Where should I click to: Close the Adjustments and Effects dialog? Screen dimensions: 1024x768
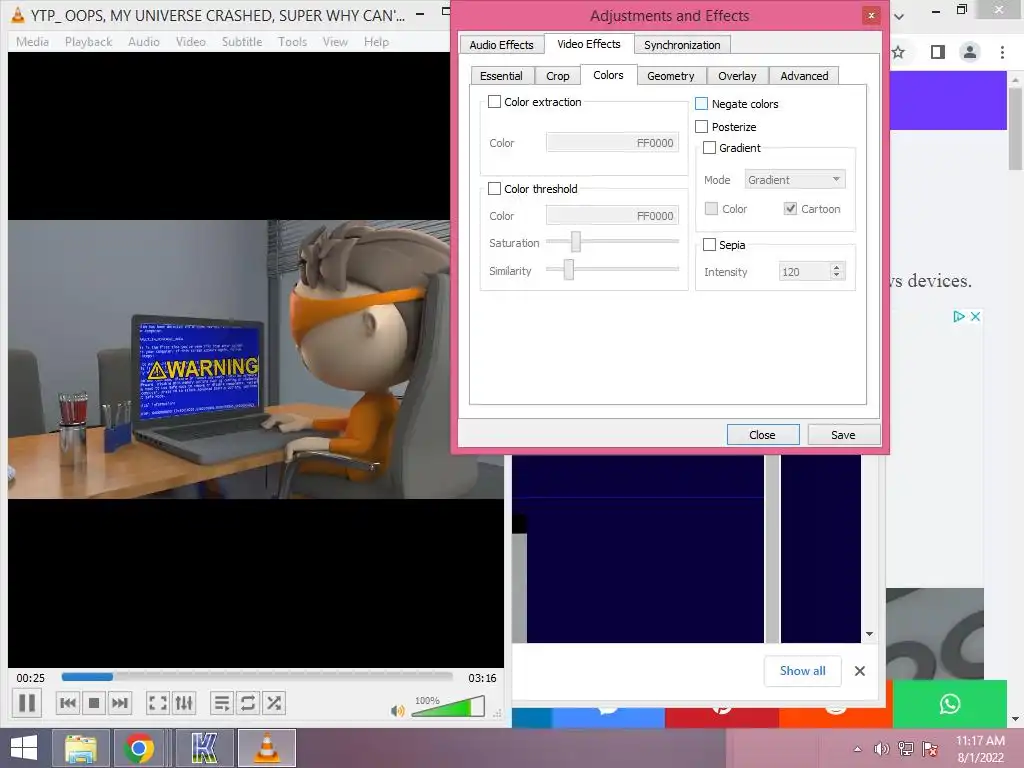click(x=763, y=435)
